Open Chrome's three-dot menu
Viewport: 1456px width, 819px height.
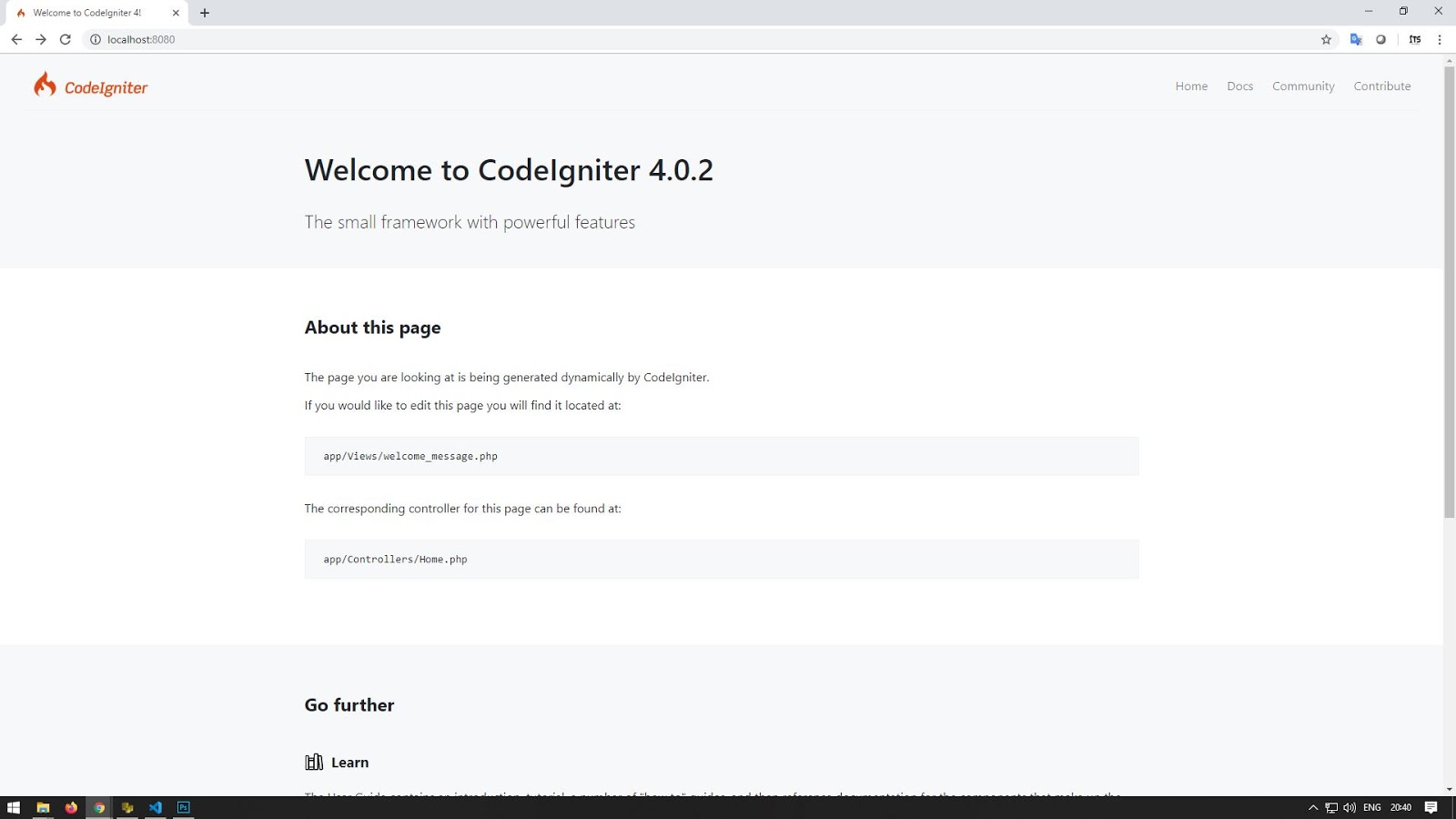tap(1439, 39)
